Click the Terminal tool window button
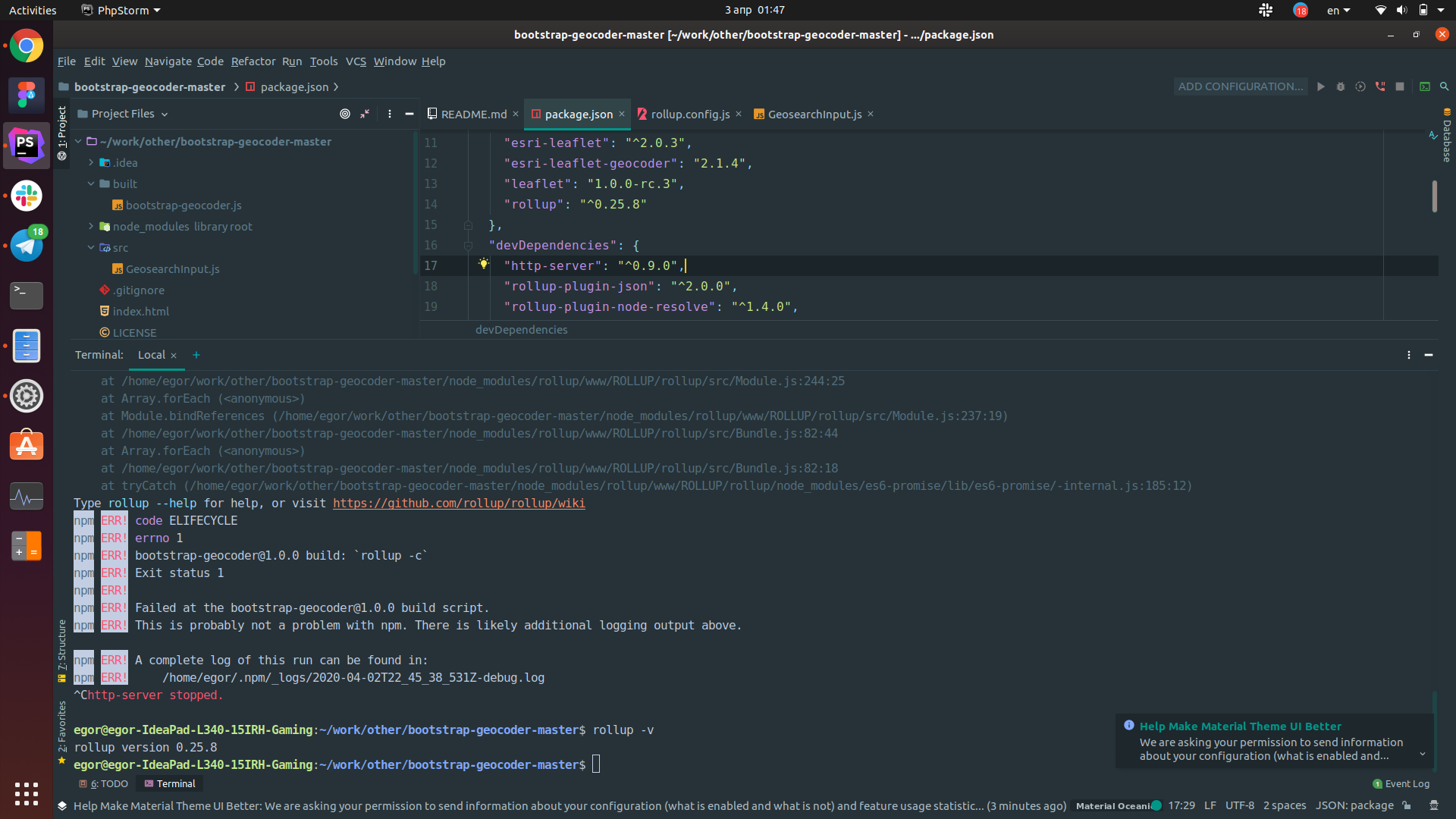The image size is (1456, 819). [x=170, y=783]
